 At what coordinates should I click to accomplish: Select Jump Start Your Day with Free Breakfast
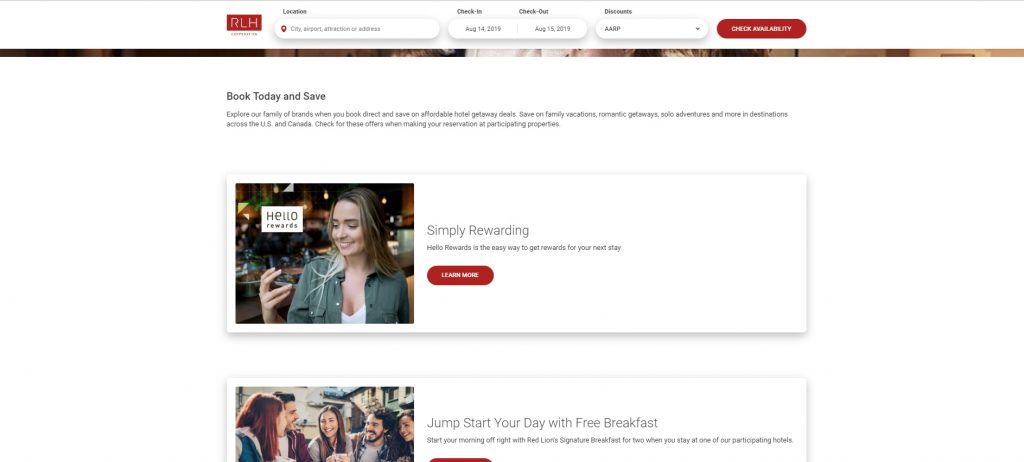(x=542, y=423)
